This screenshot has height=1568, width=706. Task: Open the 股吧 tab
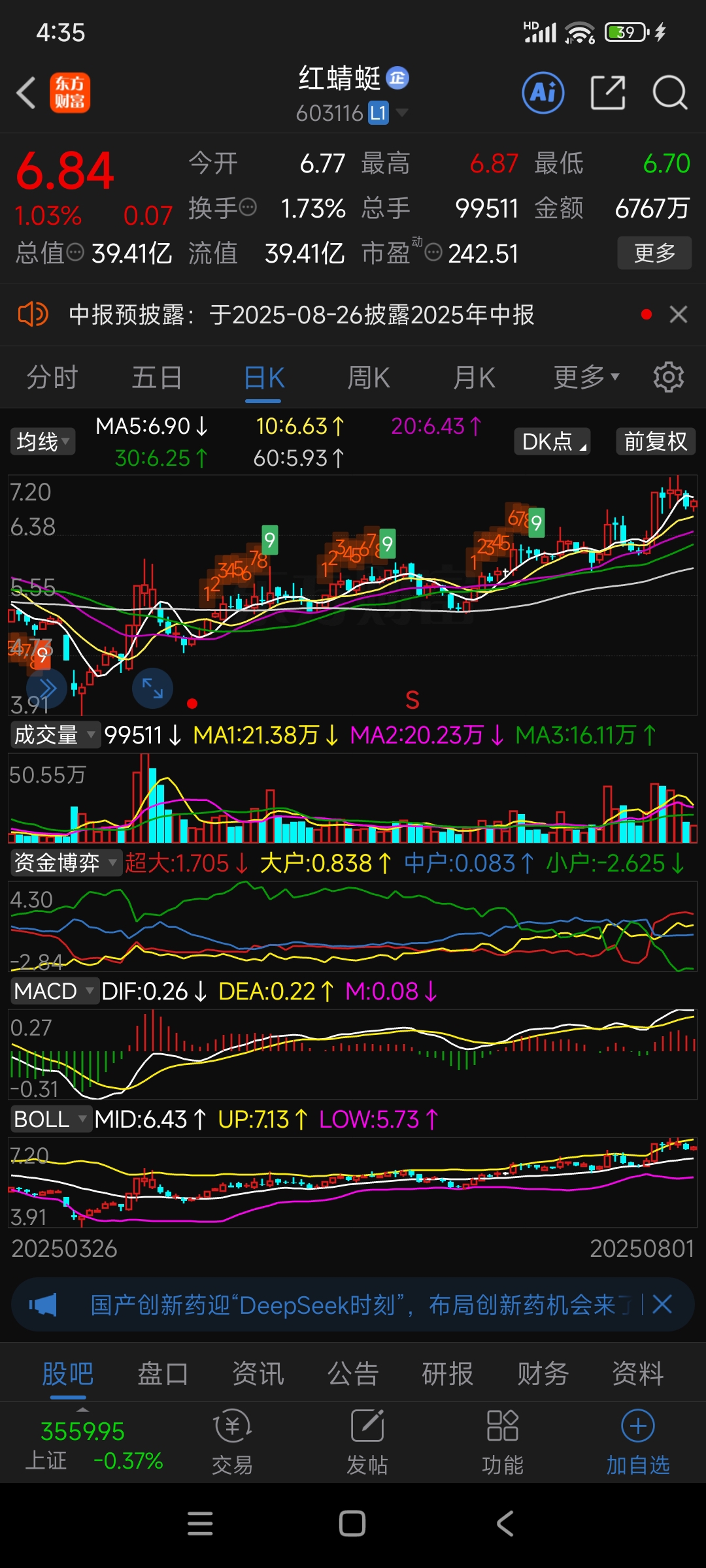(x=68, y=1373)
